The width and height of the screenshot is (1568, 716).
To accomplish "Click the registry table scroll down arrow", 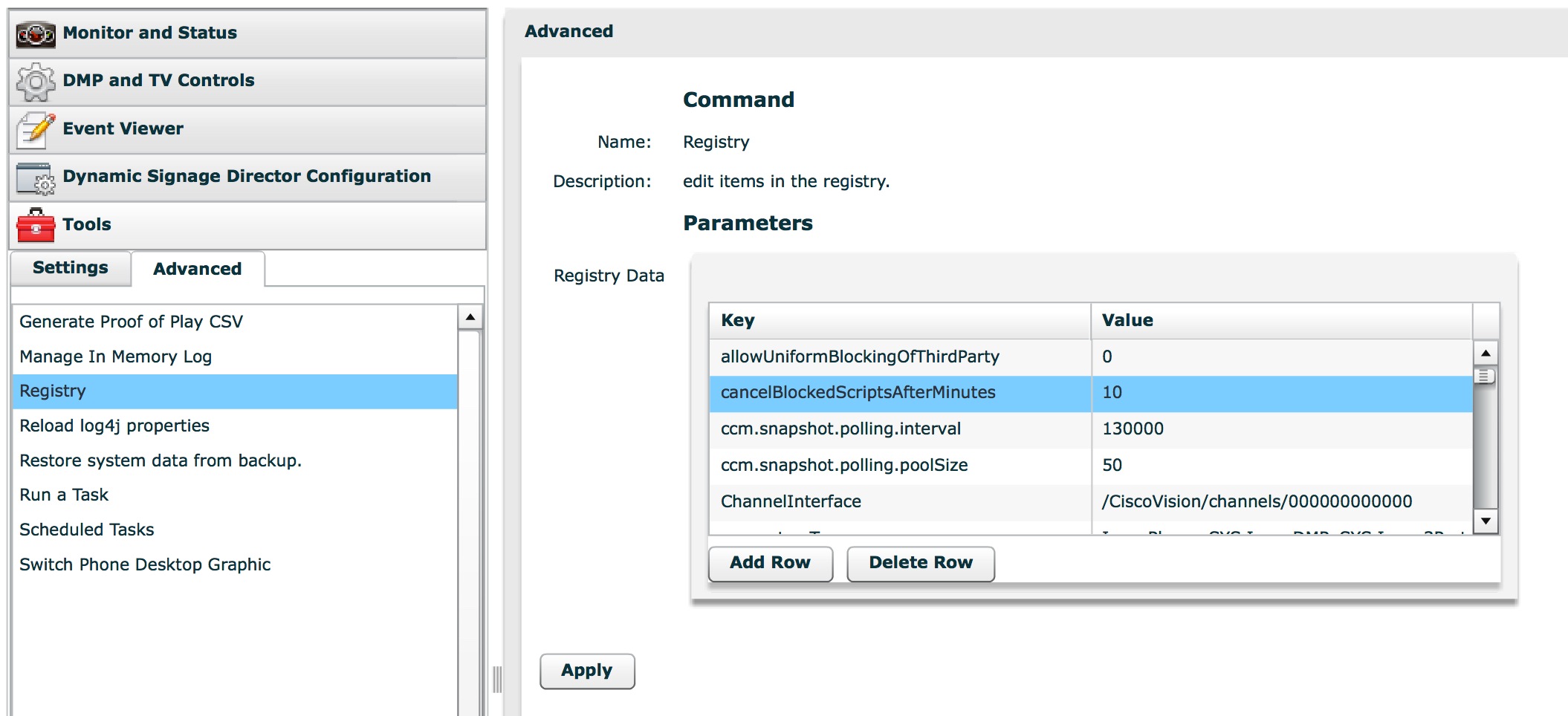I will pos(1486,521).
